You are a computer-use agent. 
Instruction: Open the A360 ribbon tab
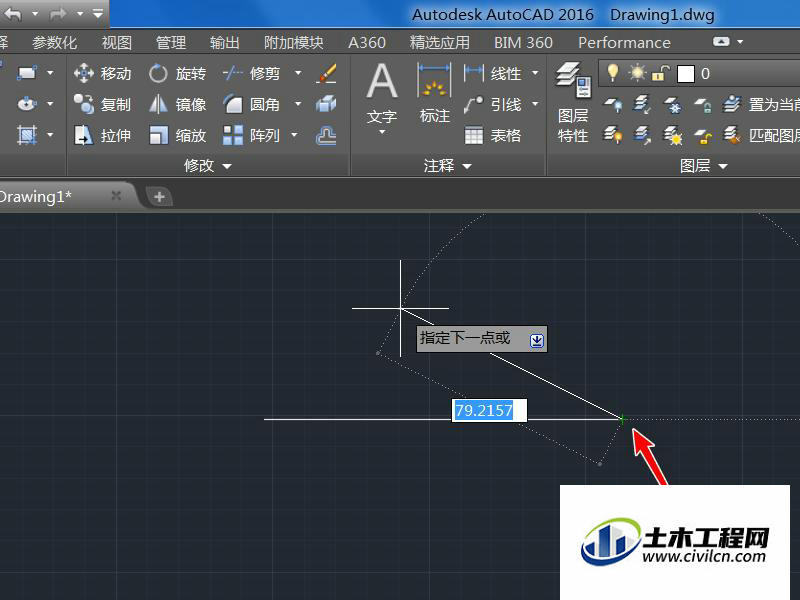pos(366,42)
